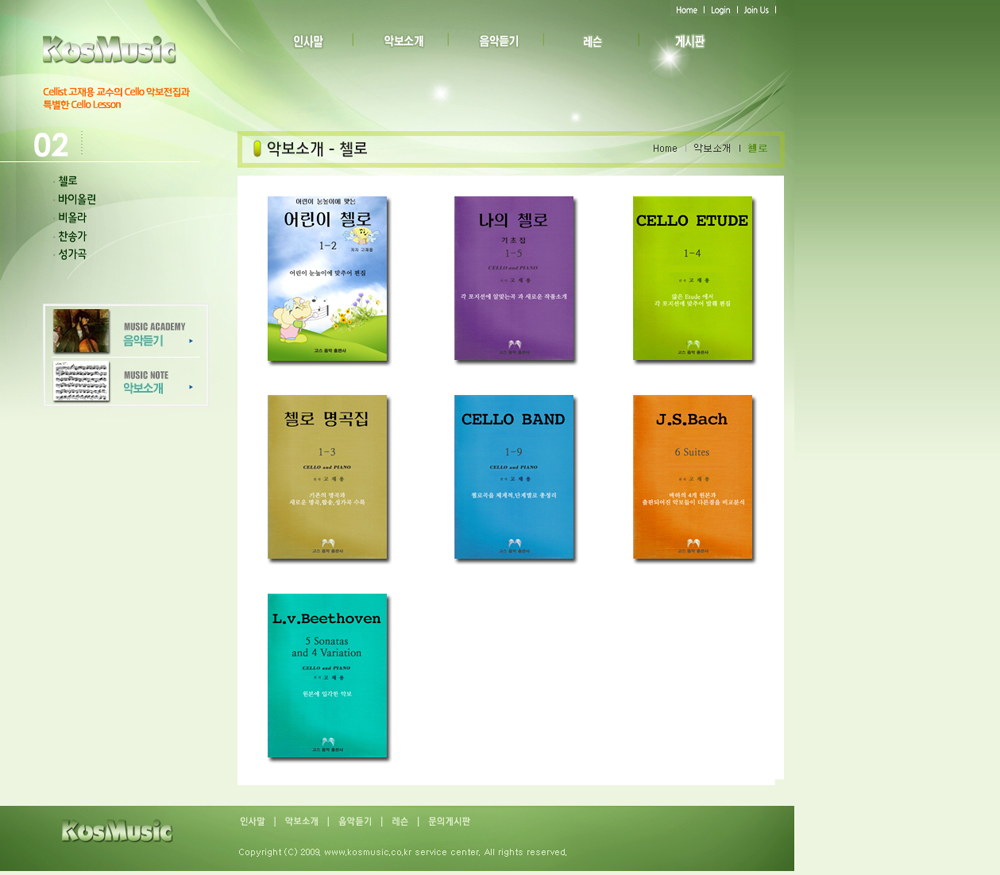1000x875 pixels.
Task: Open the 음악듣기 top menu item
Action: pos(498,41)
